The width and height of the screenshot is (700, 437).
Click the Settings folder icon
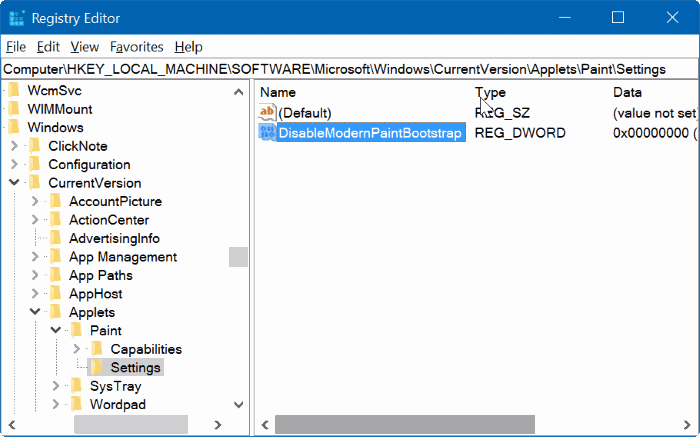(97, 367)
